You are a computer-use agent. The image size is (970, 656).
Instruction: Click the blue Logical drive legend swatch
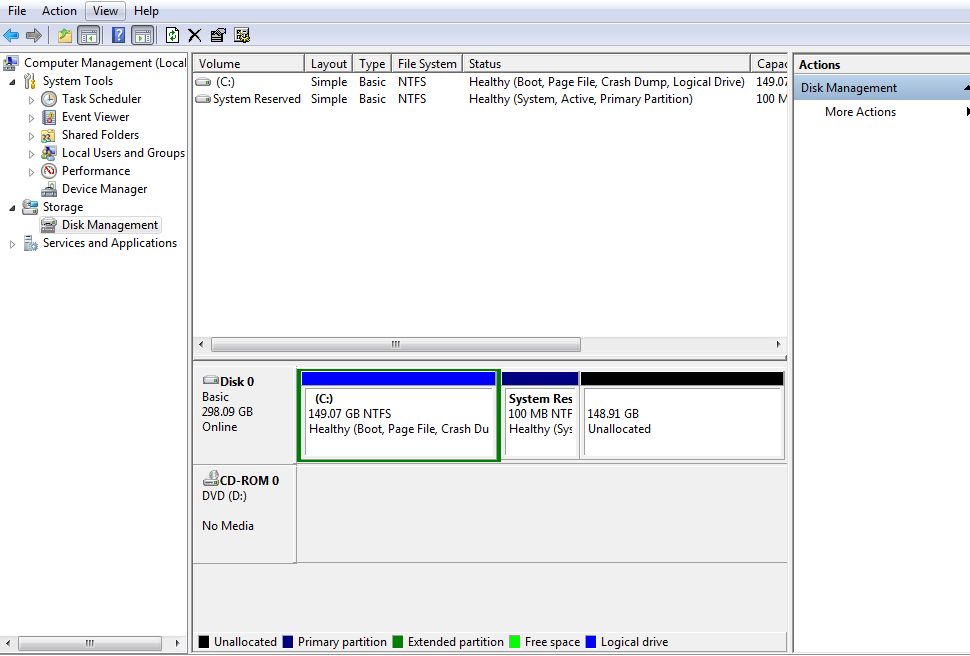pyautogui.click(x=591, y=642)
